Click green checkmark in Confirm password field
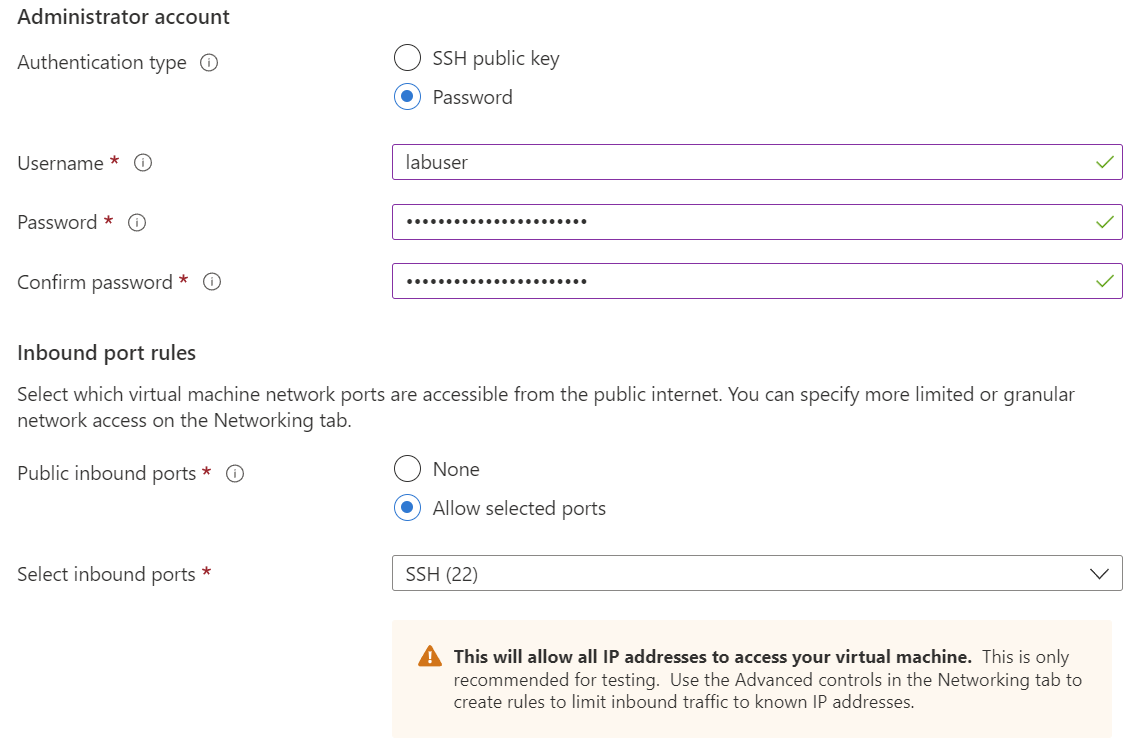The image size is (1138, 749). tap(1104, 281)
